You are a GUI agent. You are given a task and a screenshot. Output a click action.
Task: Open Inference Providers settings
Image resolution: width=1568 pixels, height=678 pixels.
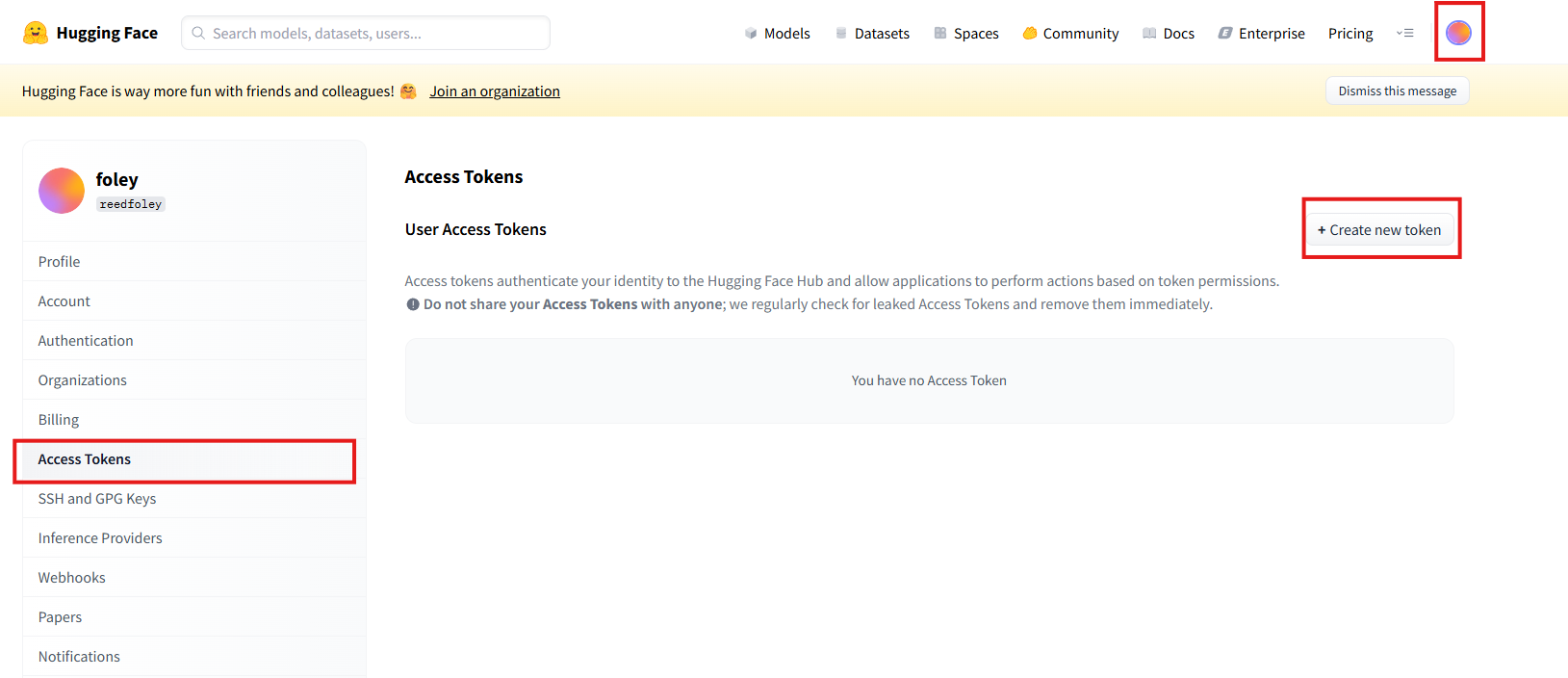193,538
